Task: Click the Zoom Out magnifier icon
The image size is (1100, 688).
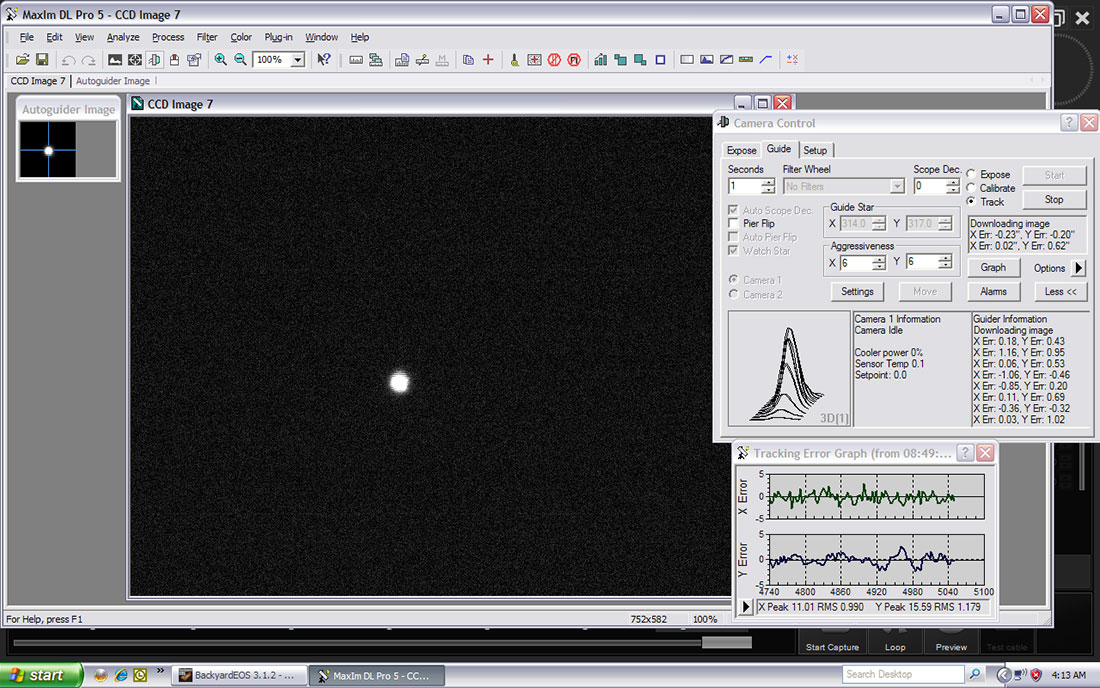Action: [x=240, y=60]
